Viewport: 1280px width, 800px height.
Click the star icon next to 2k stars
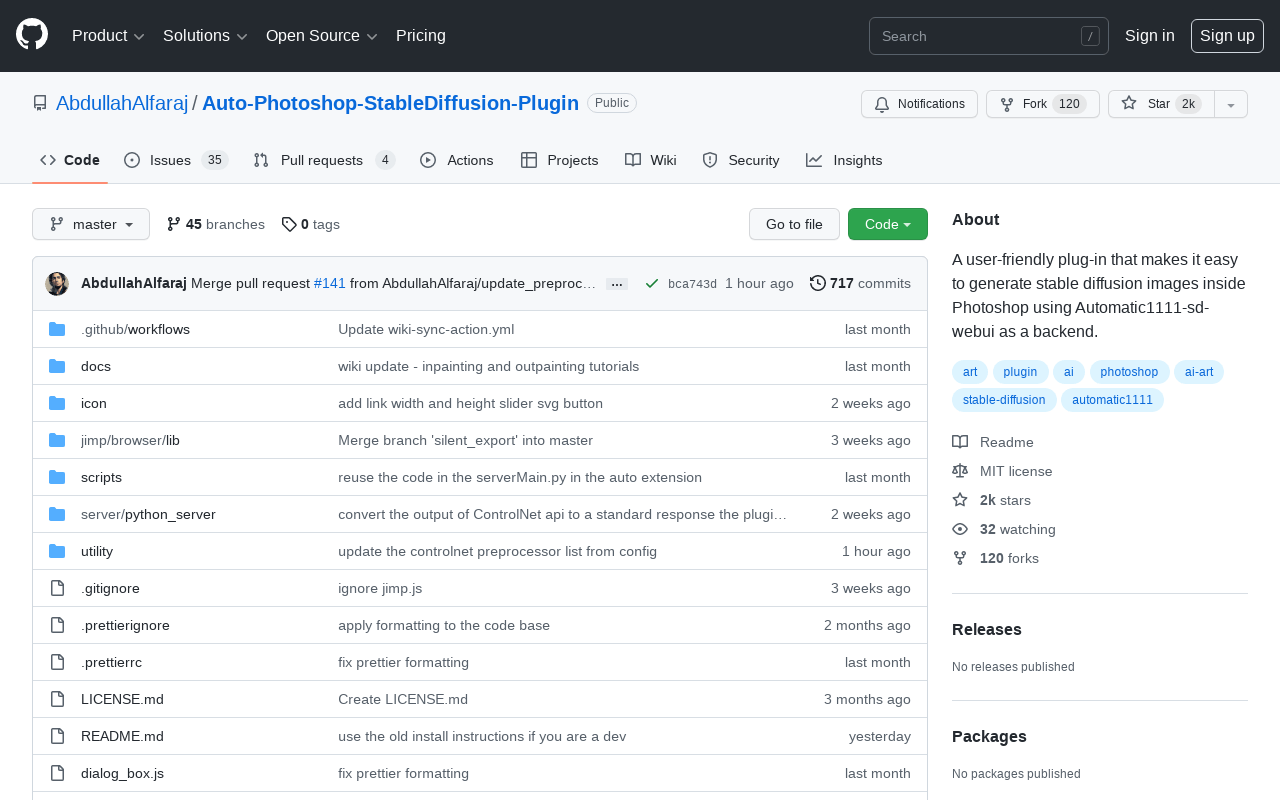960,500
